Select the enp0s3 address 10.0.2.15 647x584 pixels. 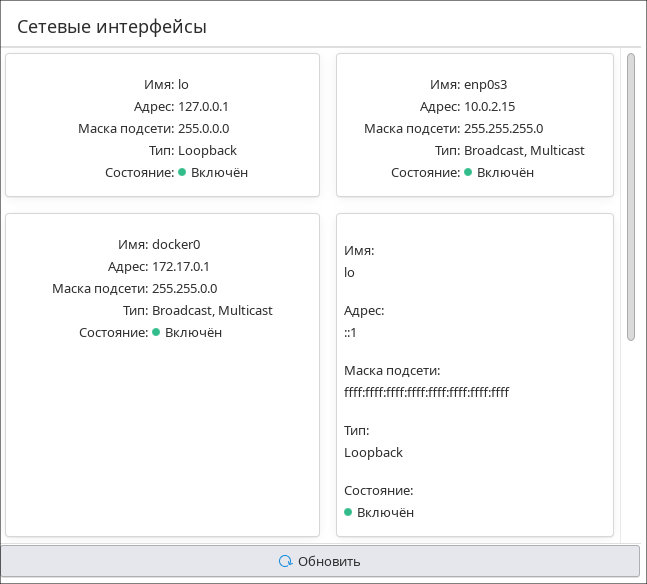(490, 107)
